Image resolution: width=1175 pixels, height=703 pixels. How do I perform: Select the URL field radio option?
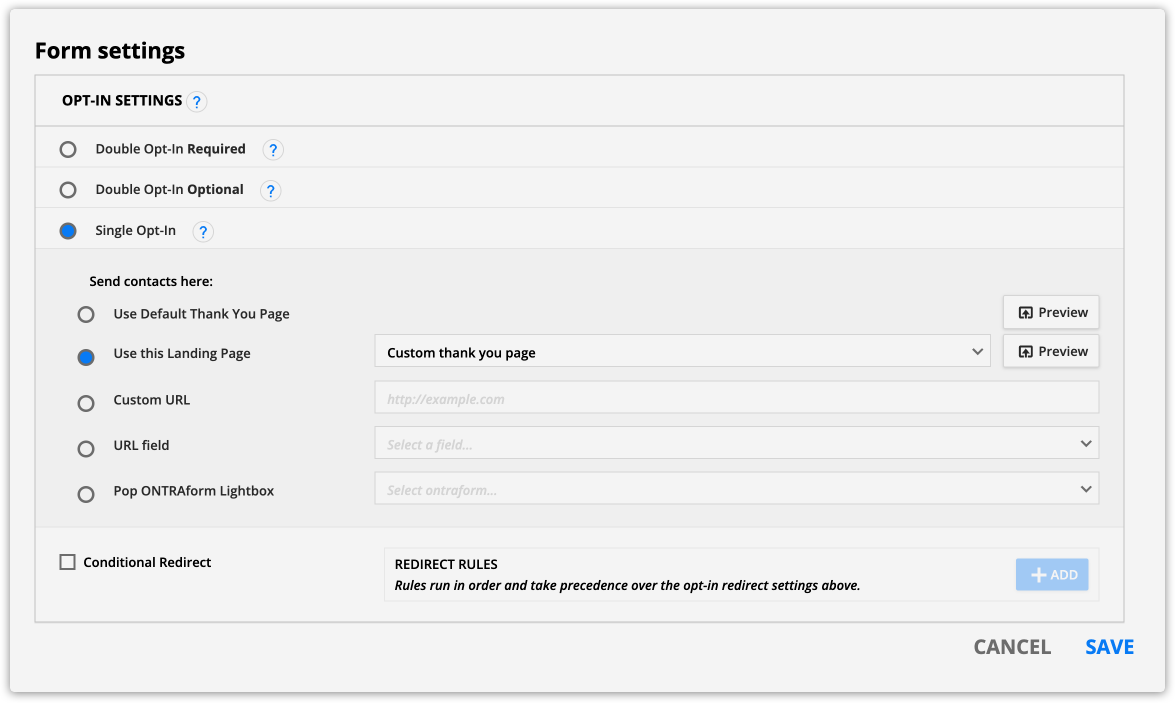pyautogui.click(x=86, y=449)
